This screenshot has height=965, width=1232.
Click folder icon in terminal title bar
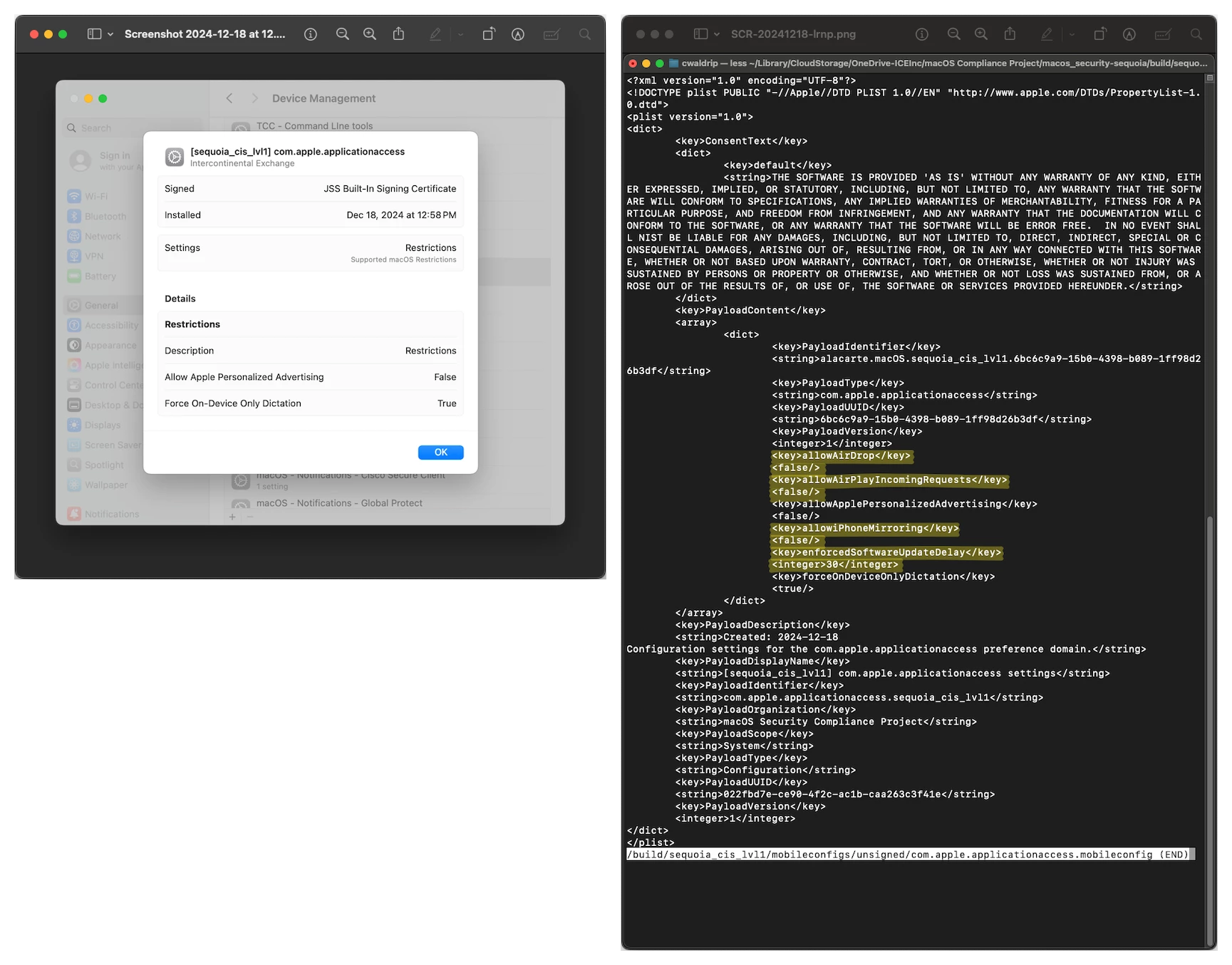coord(673,63)
